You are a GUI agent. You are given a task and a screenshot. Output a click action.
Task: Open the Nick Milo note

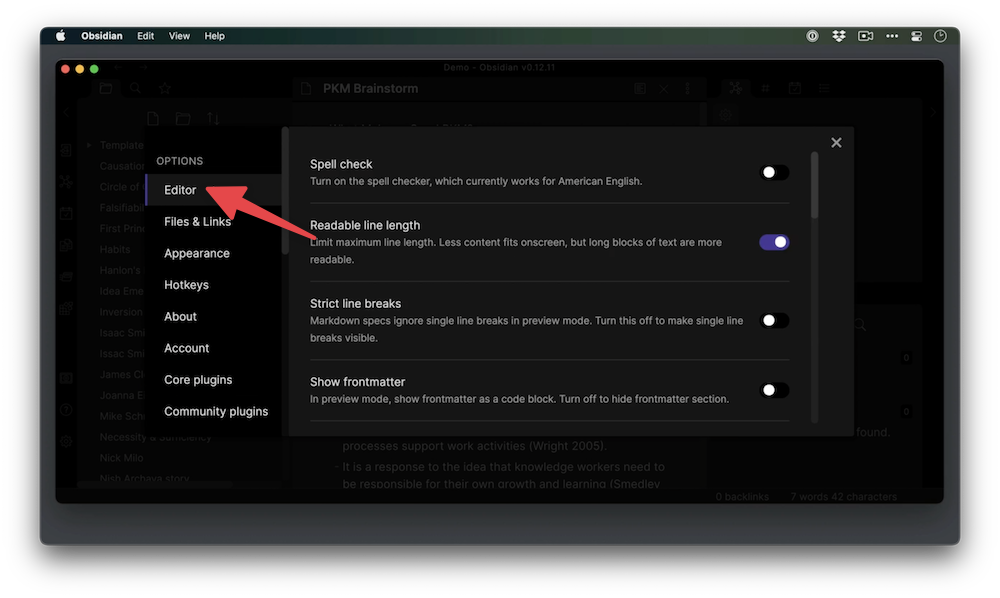click(121, 458)
